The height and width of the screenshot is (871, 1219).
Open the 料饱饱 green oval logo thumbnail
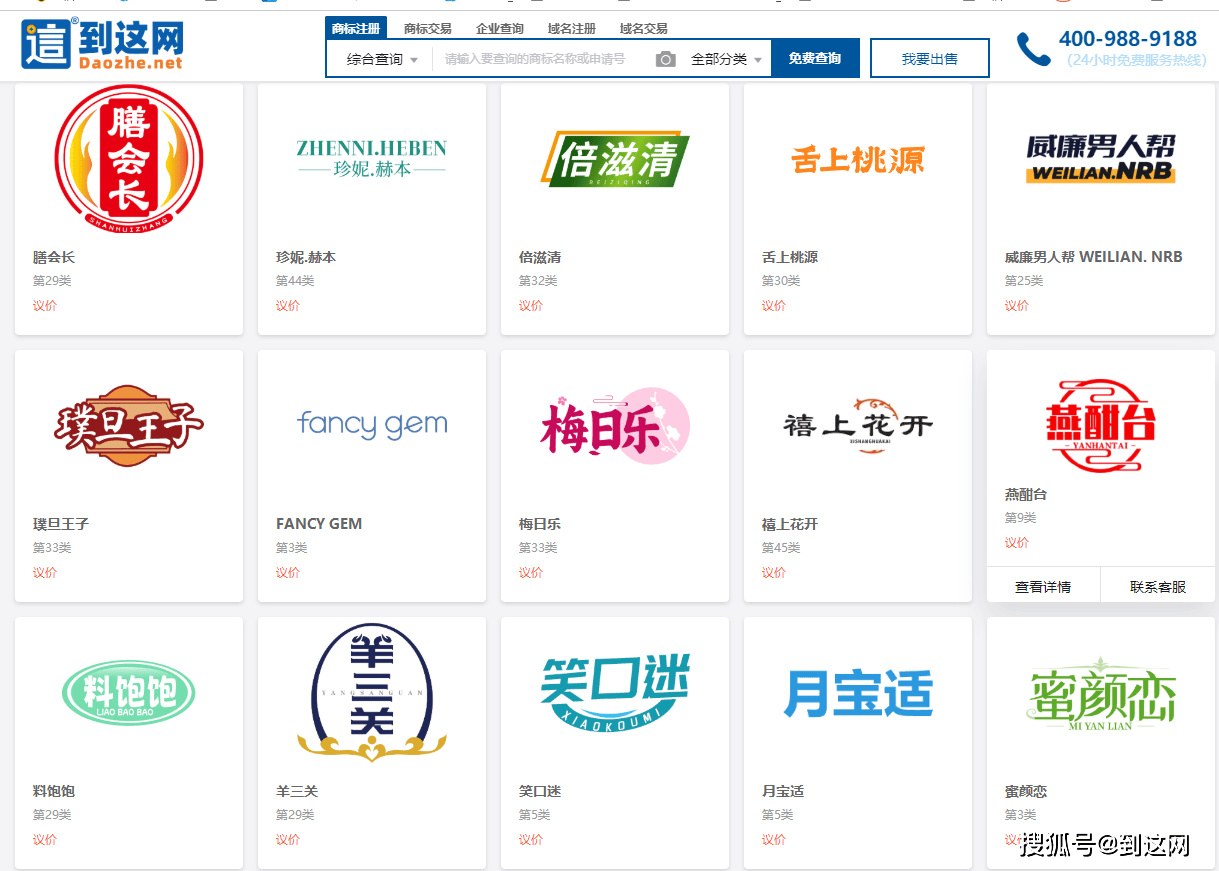pos(129,693)
